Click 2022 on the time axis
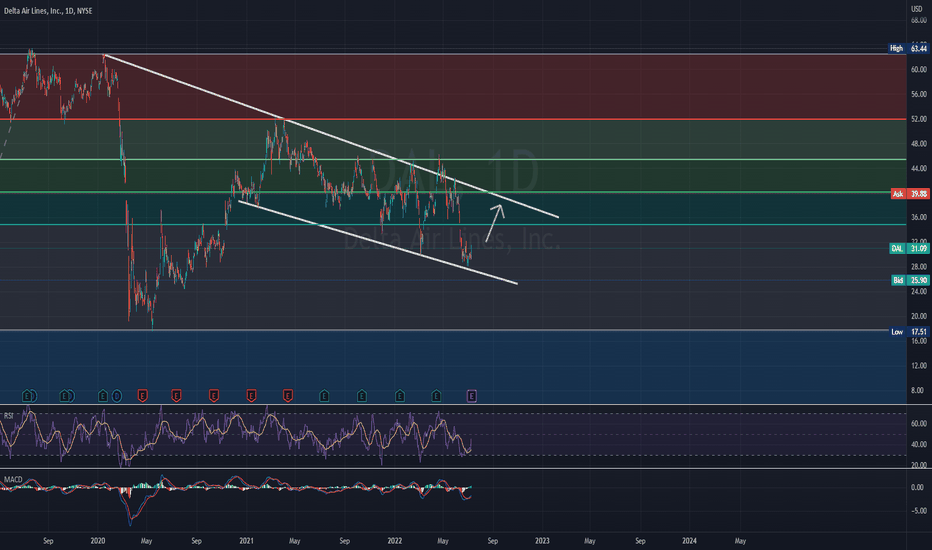Viewport: 932px width, 550px height. pyautogui.click(x=395, y=541)
